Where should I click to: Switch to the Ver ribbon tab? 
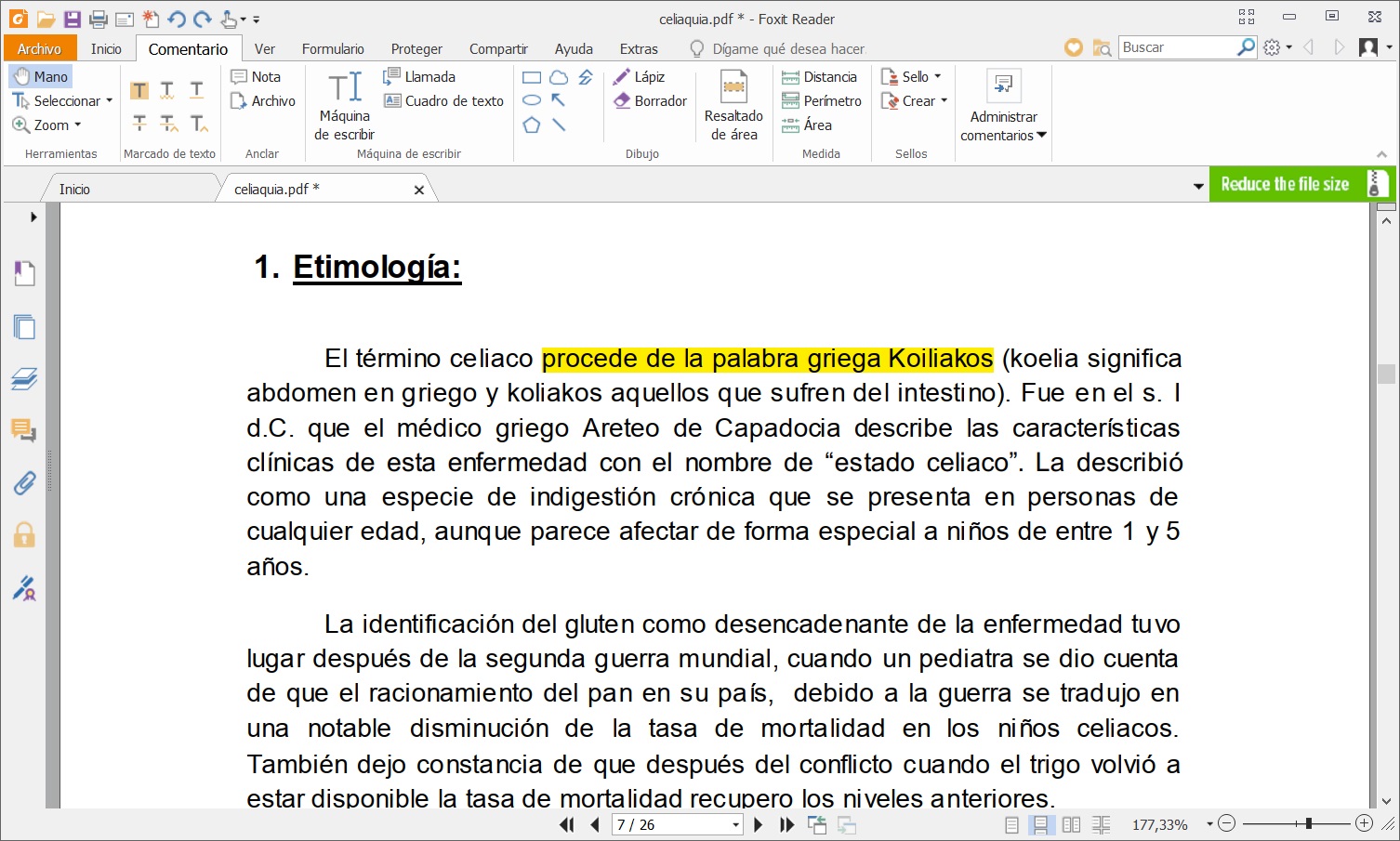coord(265,48)
